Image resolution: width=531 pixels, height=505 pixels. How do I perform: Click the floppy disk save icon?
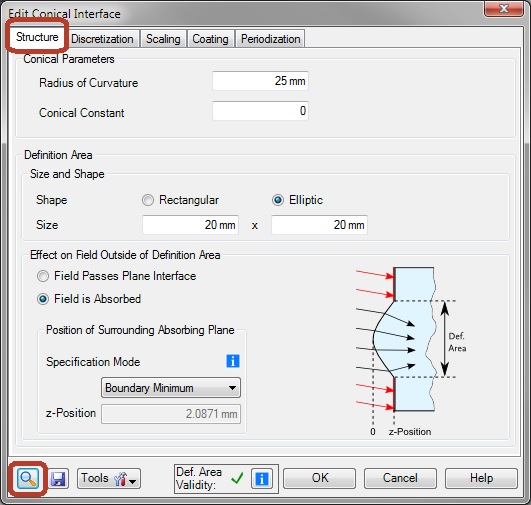pyautogui.click(x=58, y=479)
